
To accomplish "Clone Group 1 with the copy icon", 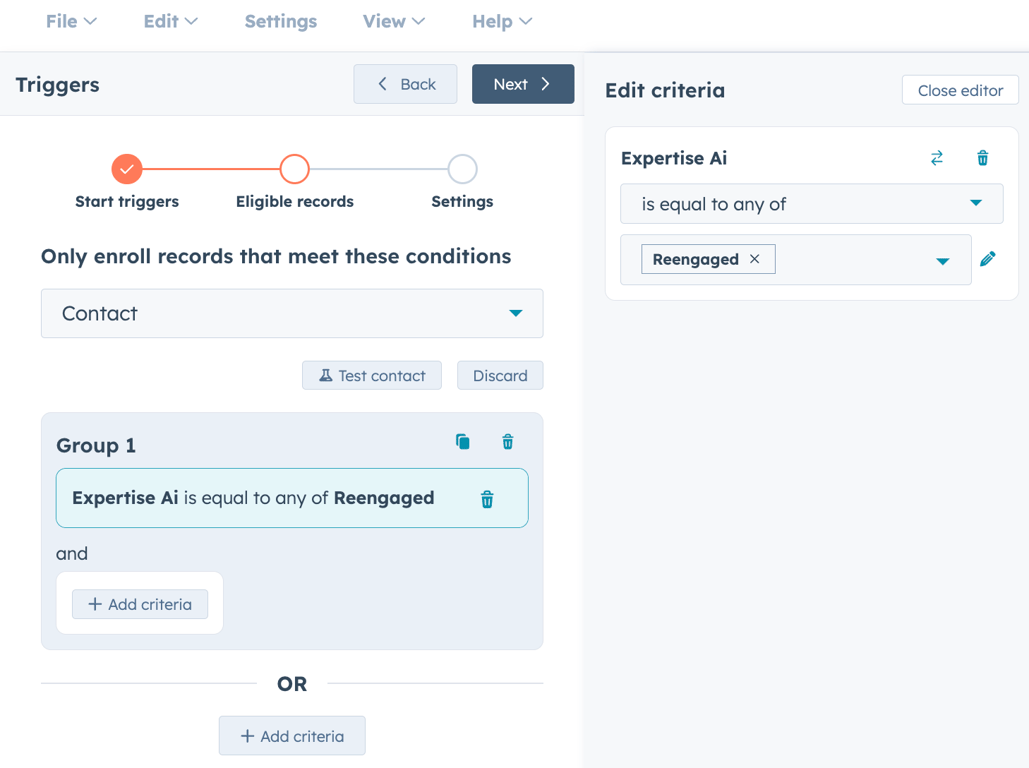I will pos(462,442).
